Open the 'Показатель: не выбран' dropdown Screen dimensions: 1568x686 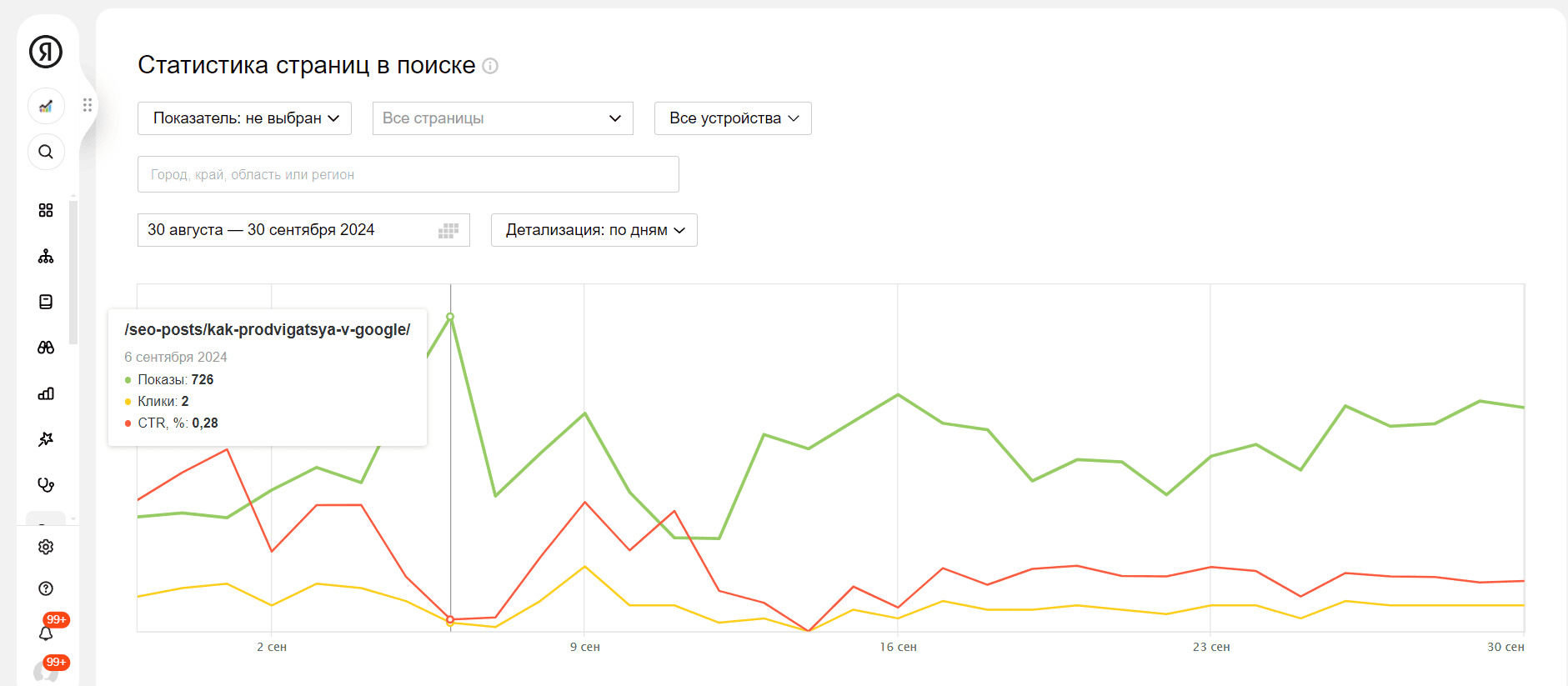point(244,118)
